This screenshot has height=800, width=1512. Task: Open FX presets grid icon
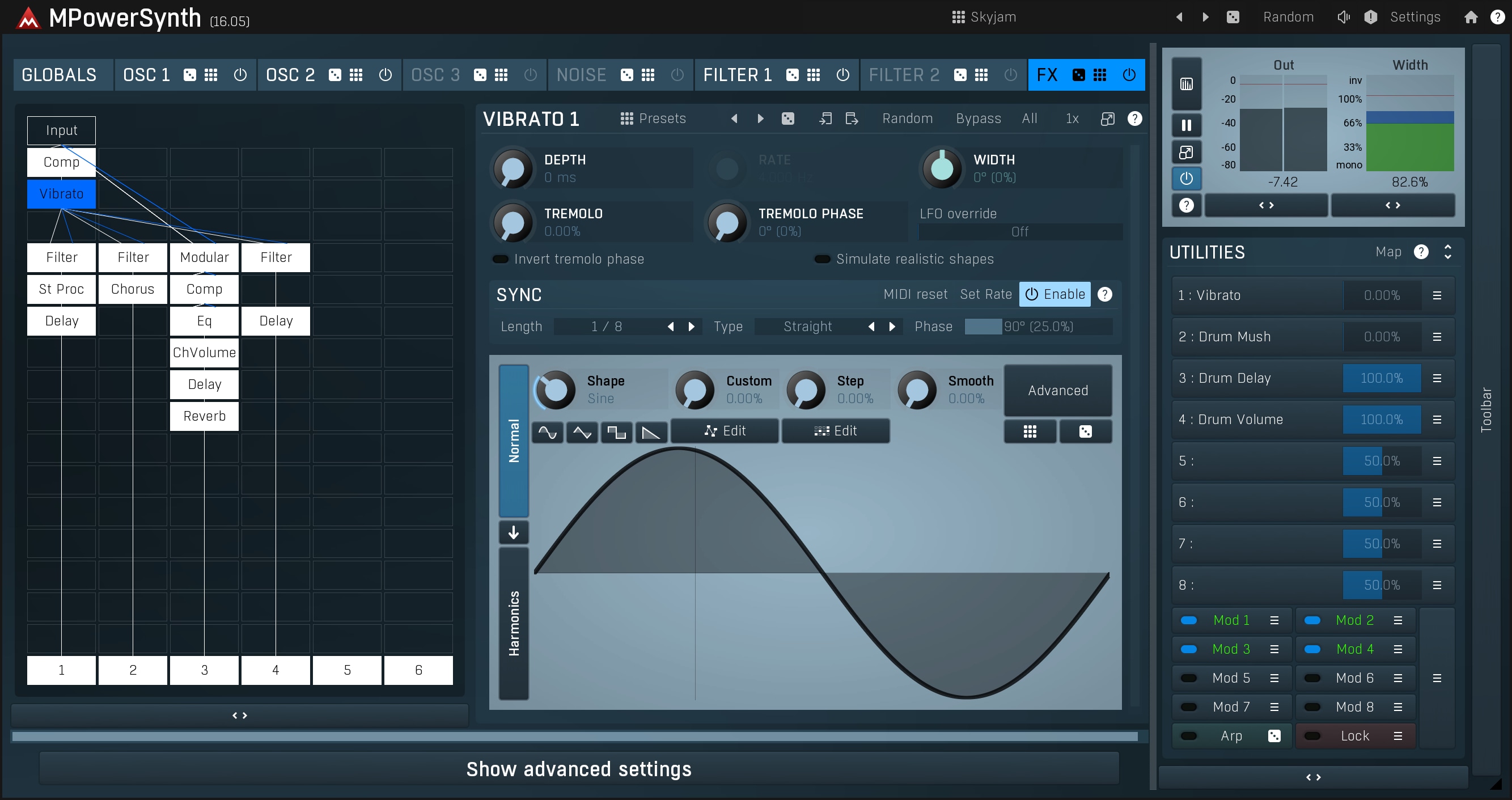[x=1100, y=74]
